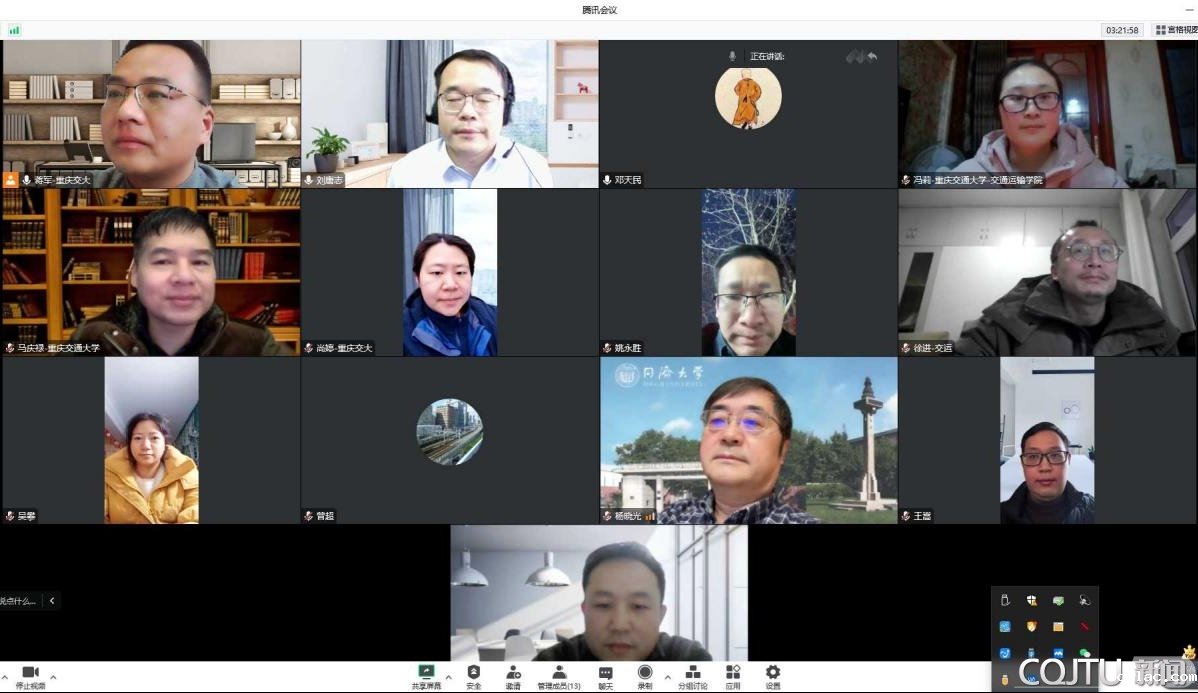Toggle 停止视频 camera off
Viewport: 1198px width, 693px height.
[x=30, y=673]
